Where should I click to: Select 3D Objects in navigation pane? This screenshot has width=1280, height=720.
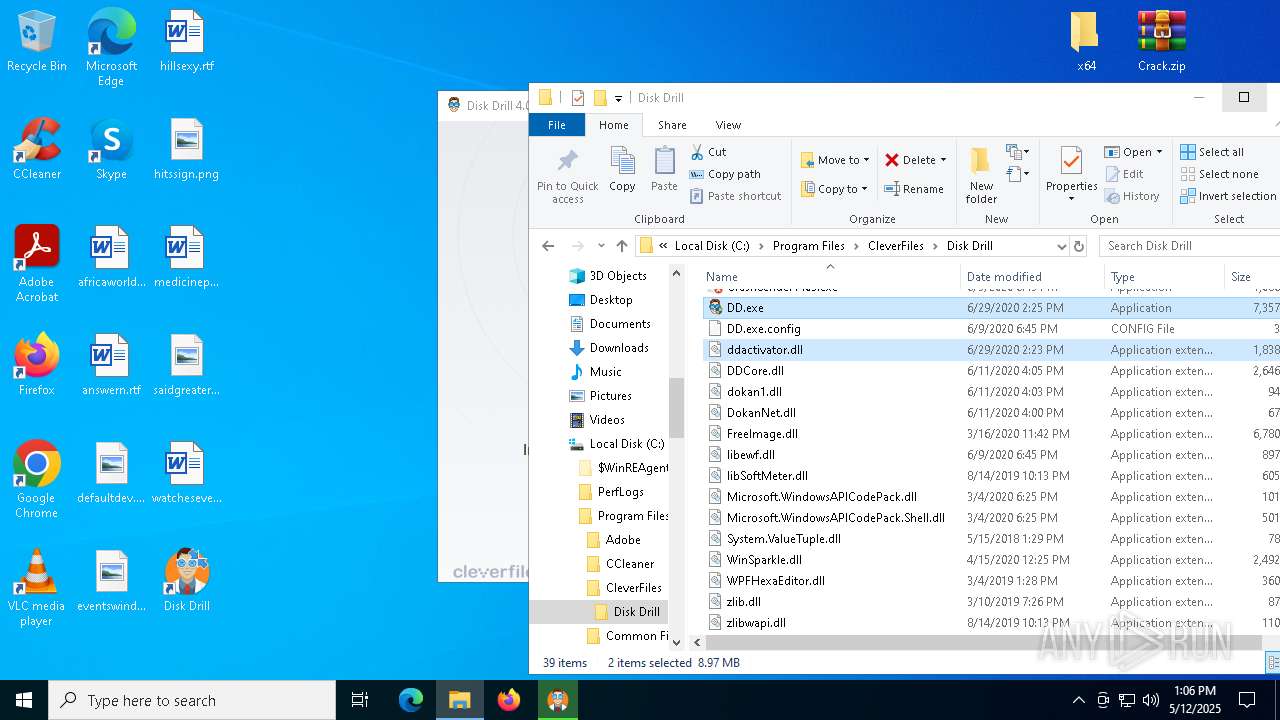pyautogui.click(x=618, y=276)
